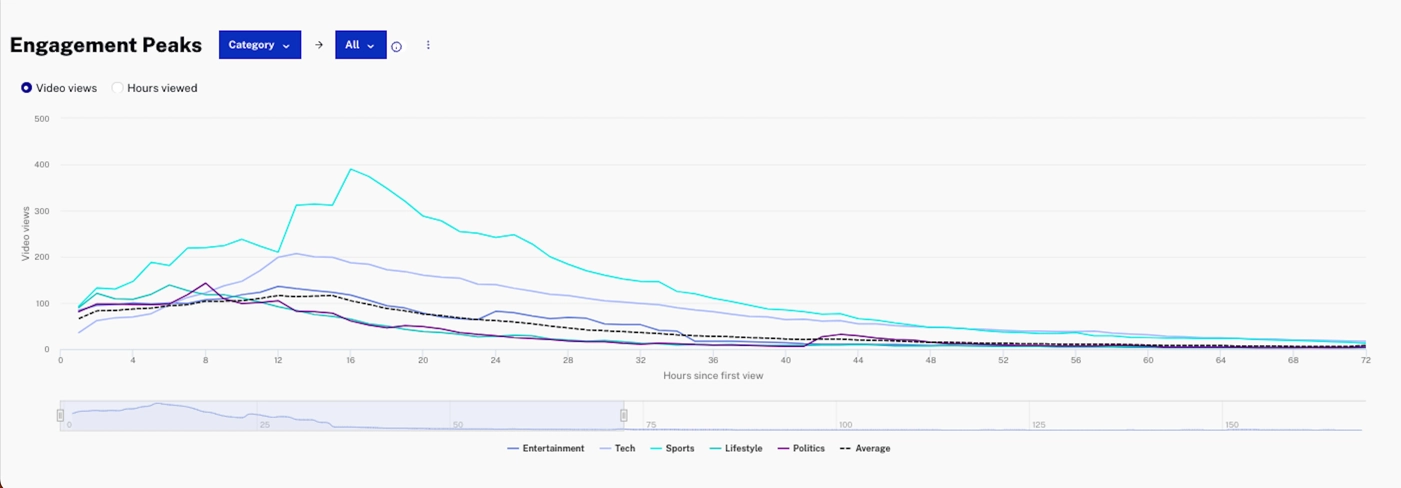Open the Category dropdown
Viewport: 1401px width, 488px height.
[x=259, y=45]
